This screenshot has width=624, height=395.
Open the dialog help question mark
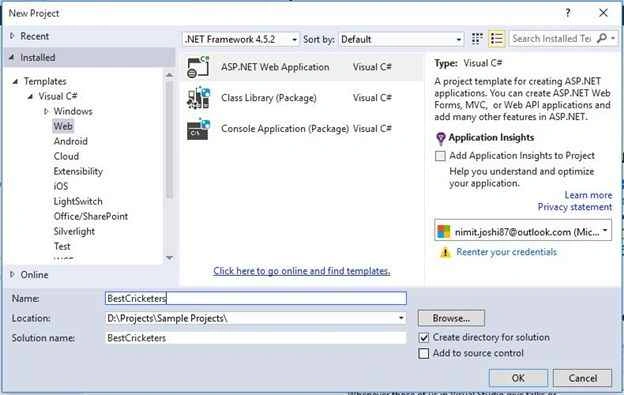click(x=568, y=13)
